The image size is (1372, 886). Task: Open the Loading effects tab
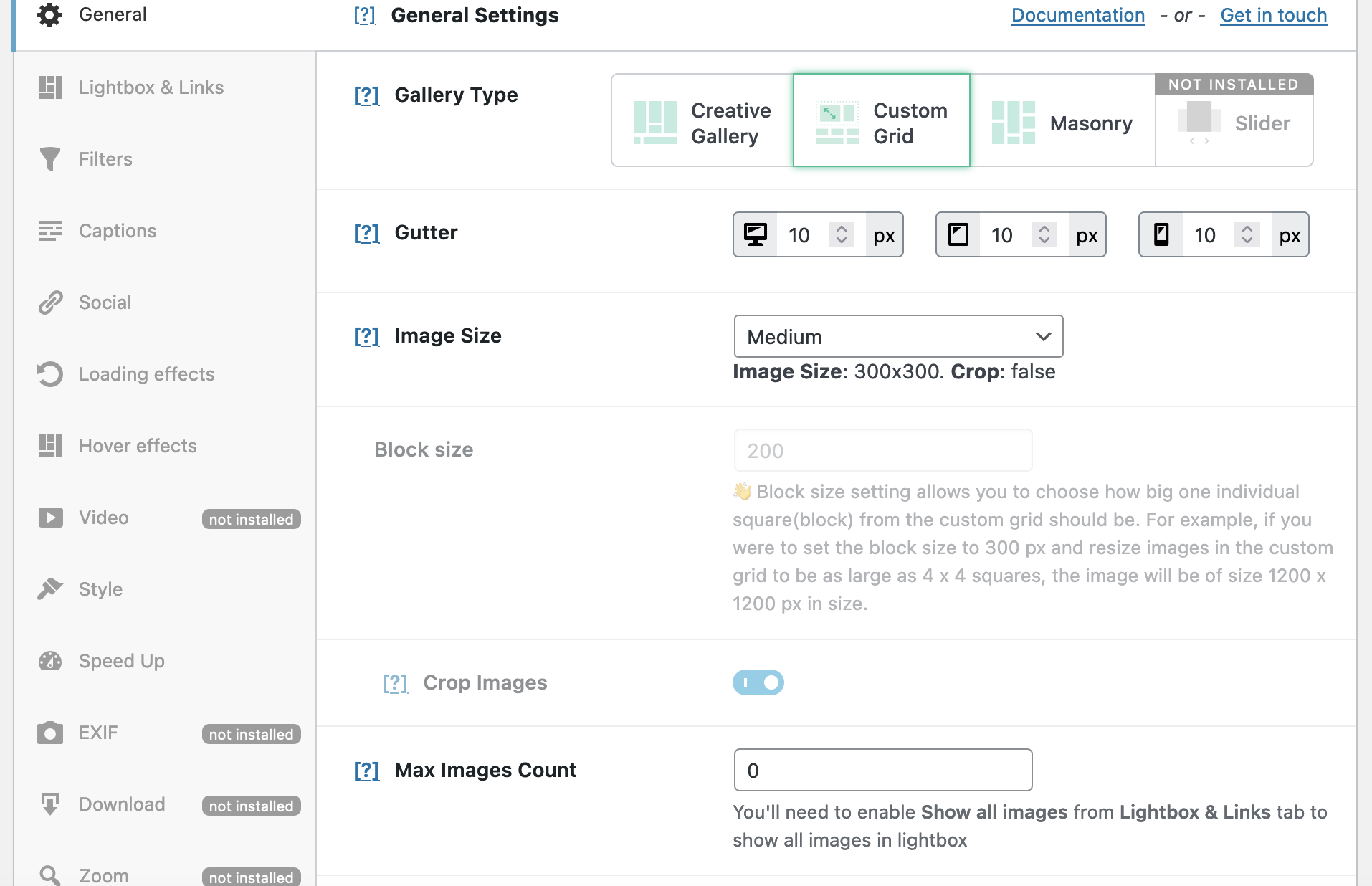click(165, 374)
